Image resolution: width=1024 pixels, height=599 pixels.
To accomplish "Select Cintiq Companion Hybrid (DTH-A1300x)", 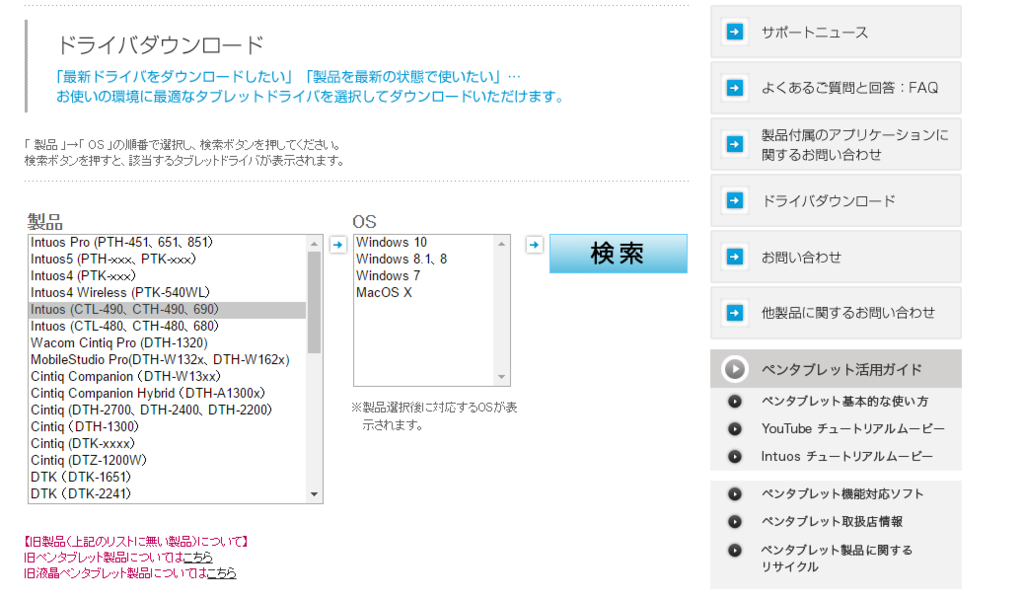I will [167, 393].
